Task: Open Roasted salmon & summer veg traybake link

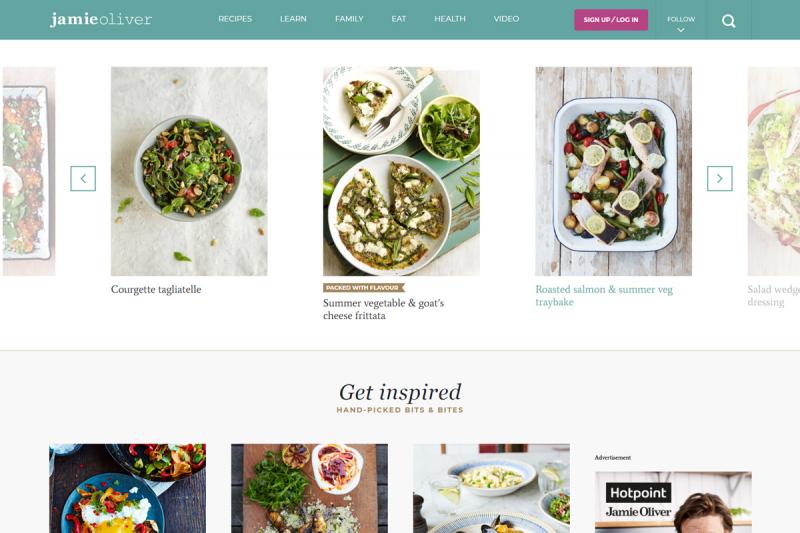Action: tap(604, 296)
